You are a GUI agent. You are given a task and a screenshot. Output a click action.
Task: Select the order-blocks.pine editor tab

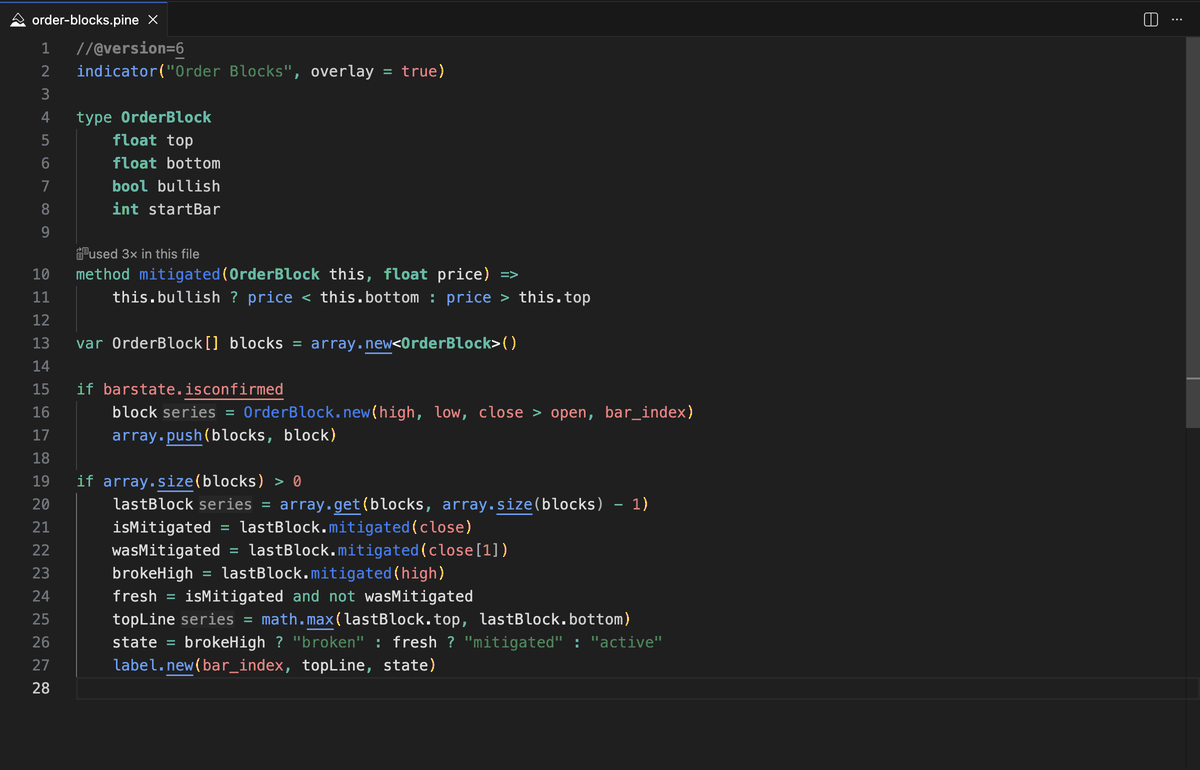[84, 20]
